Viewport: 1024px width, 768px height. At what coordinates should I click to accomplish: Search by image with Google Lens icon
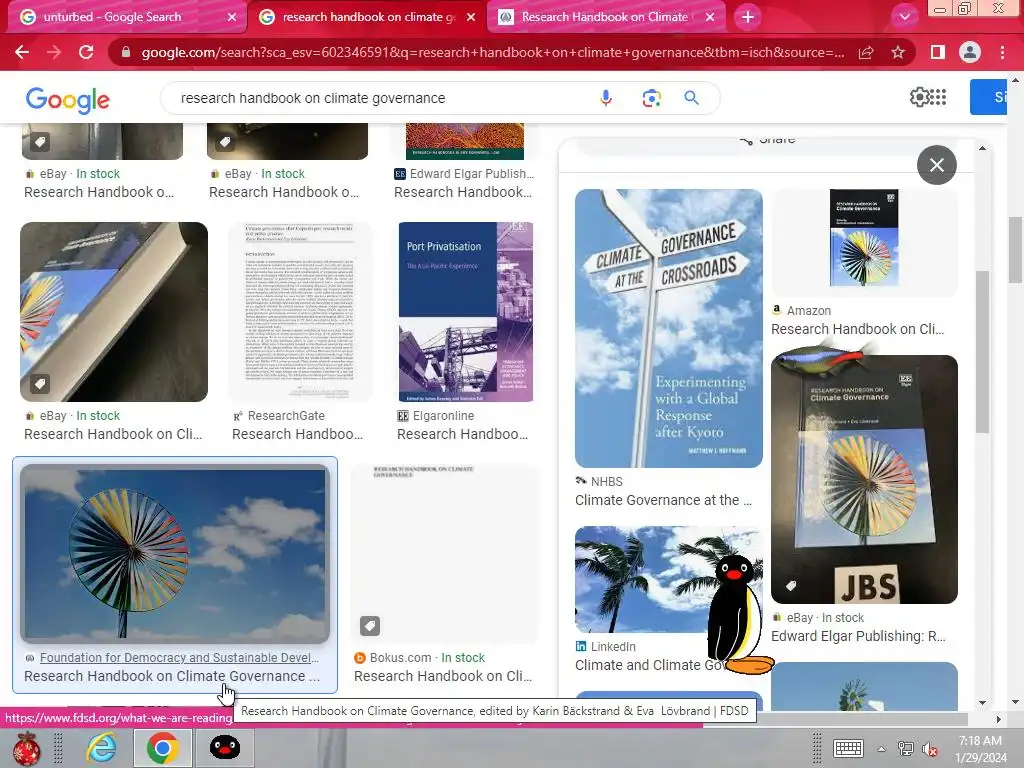tap(651, 98)
